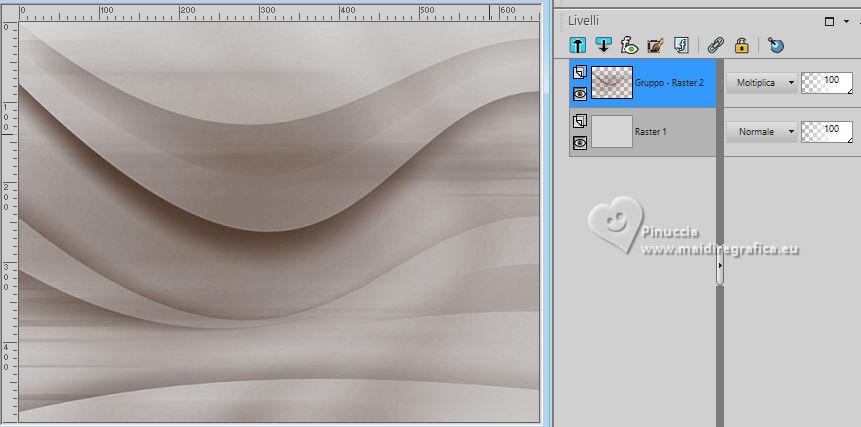Click opacity slider of Gruppo - Raster 2

[827, 82]
